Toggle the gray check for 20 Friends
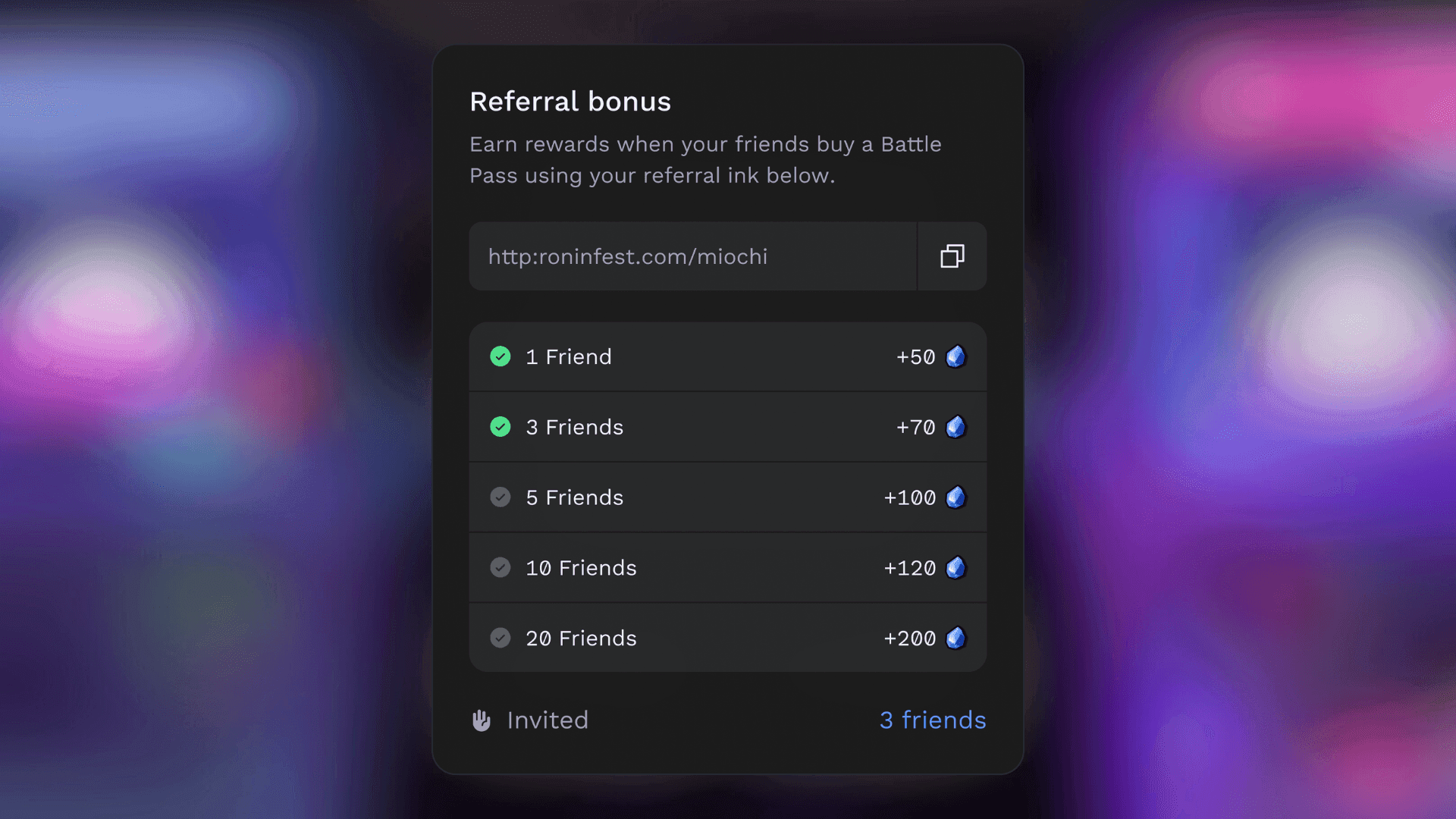The width and height of the screenshot is (1456, 819). tap(500, 638)
